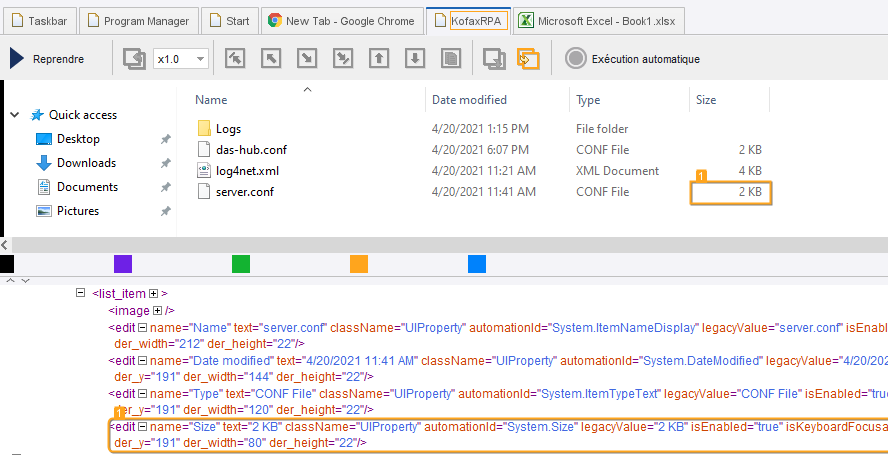Toggle Exécution automatique recording button

click(575, 59)
